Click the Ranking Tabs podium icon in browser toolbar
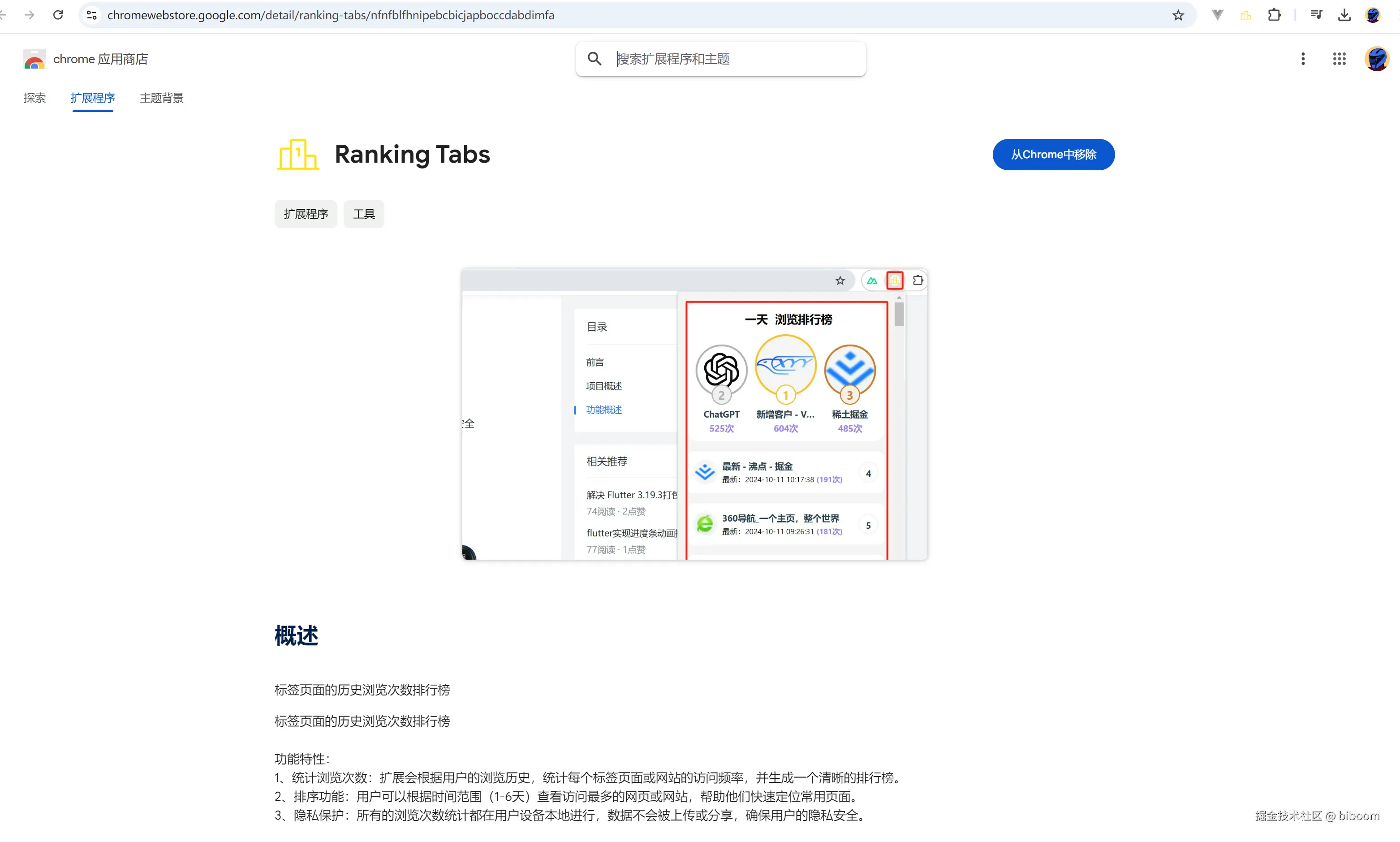Viewport: 1400px width, 842px height. point(1246,15)
